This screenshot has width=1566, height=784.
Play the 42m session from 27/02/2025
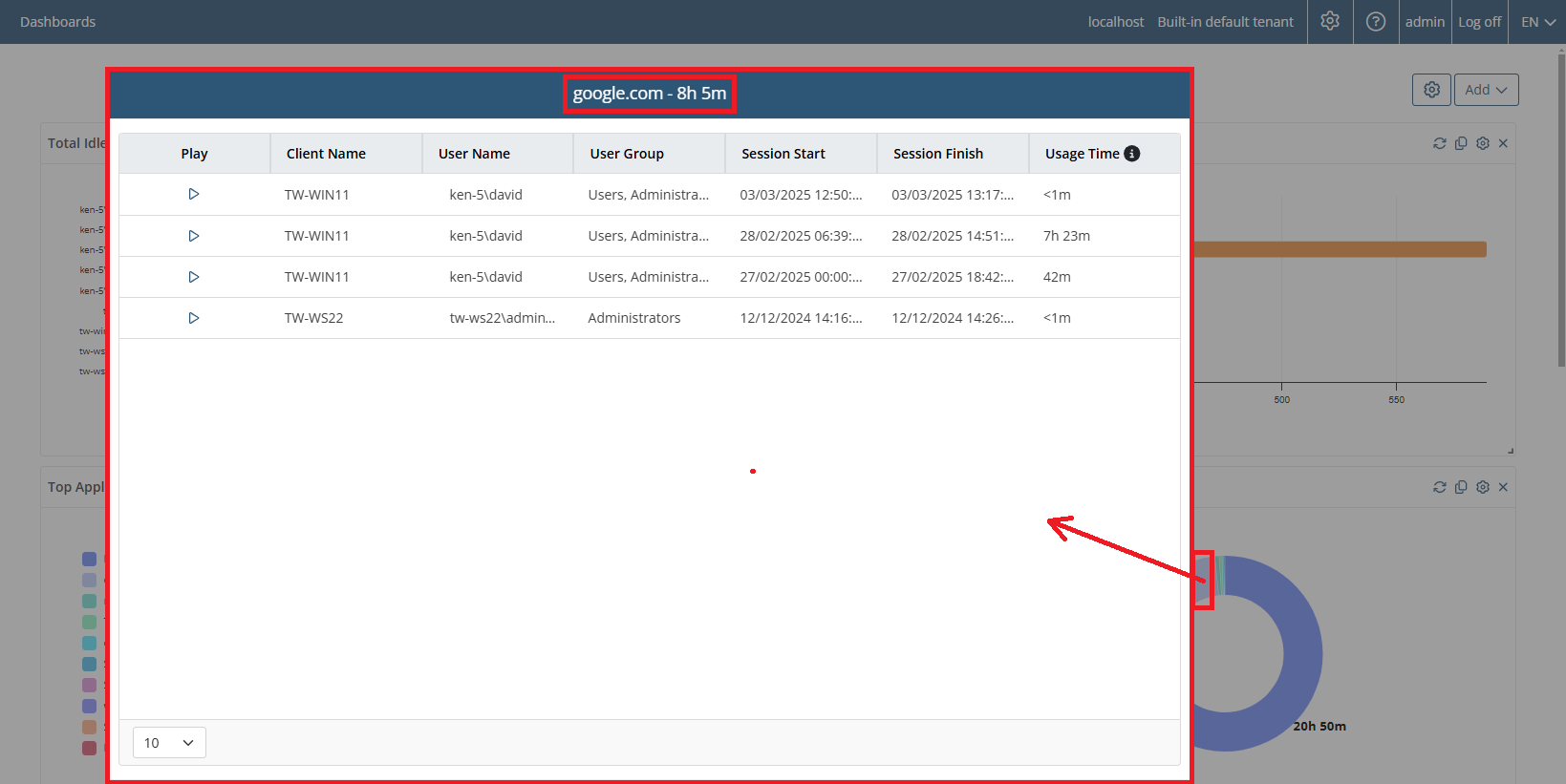(x=193, y=277)
